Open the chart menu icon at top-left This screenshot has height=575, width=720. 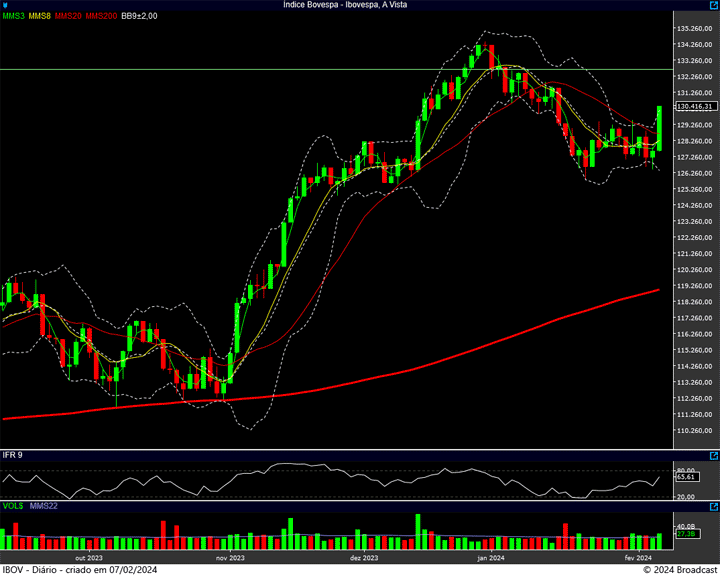tap(5, 5)
